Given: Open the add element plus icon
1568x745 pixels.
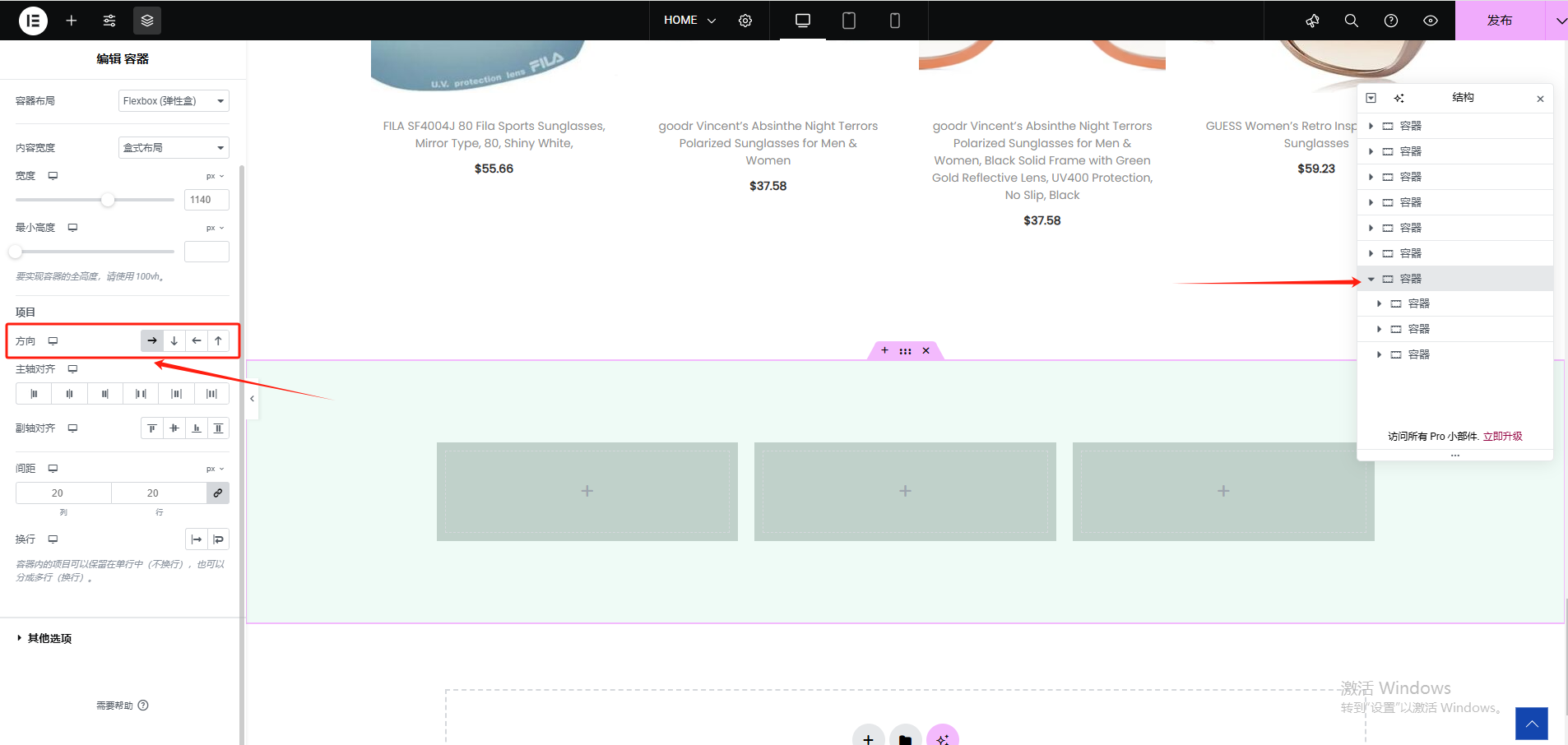Looking at the screenshot, I should pos(72,21).
